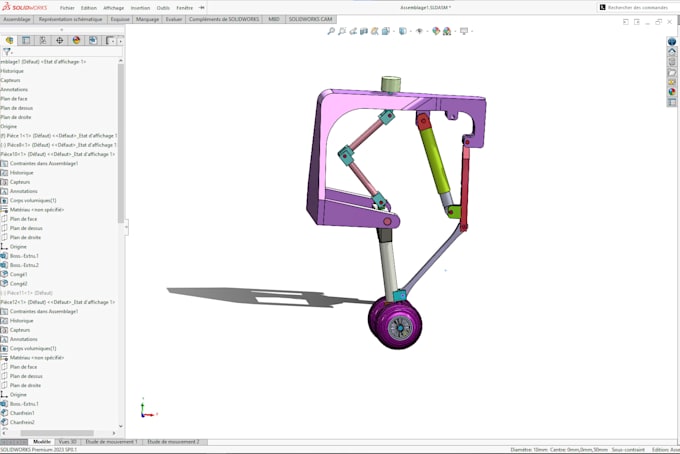
Task: Switch to Représentation schématique tab
Action: pos(71,19)
